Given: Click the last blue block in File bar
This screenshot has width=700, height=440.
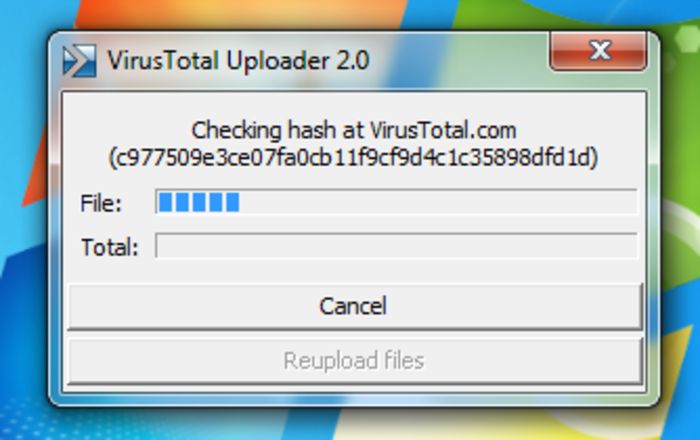Looking at the screenshot, I should coord(233,202).
